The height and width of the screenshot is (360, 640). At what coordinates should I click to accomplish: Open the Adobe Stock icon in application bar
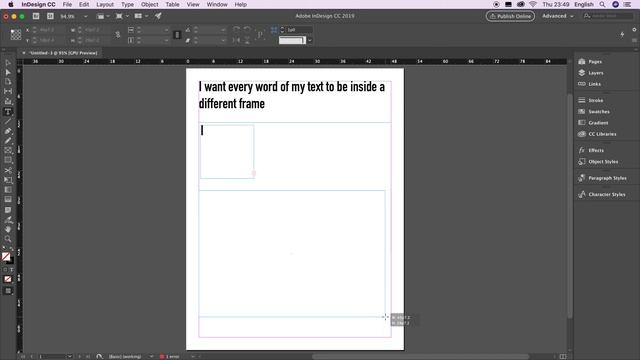pos(50,16)
